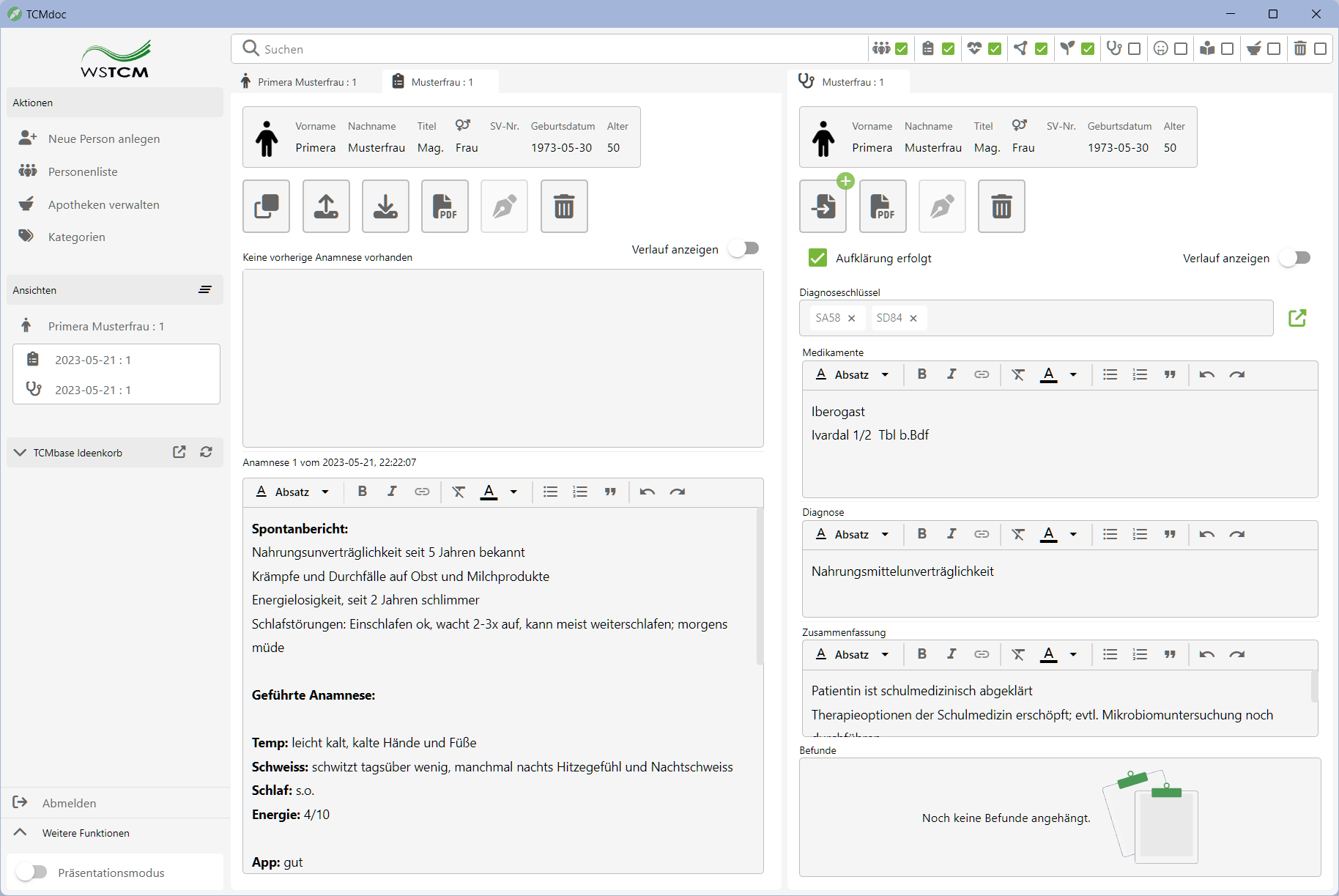
Task: Click the PDF export icon in the anamnesis panel
Action: tap(445, 207)
